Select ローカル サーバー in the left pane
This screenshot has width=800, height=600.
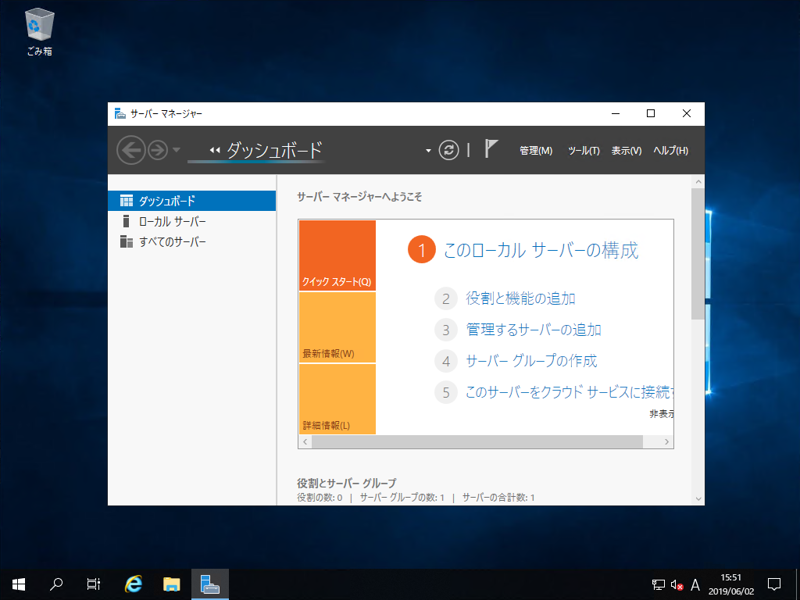192,221
